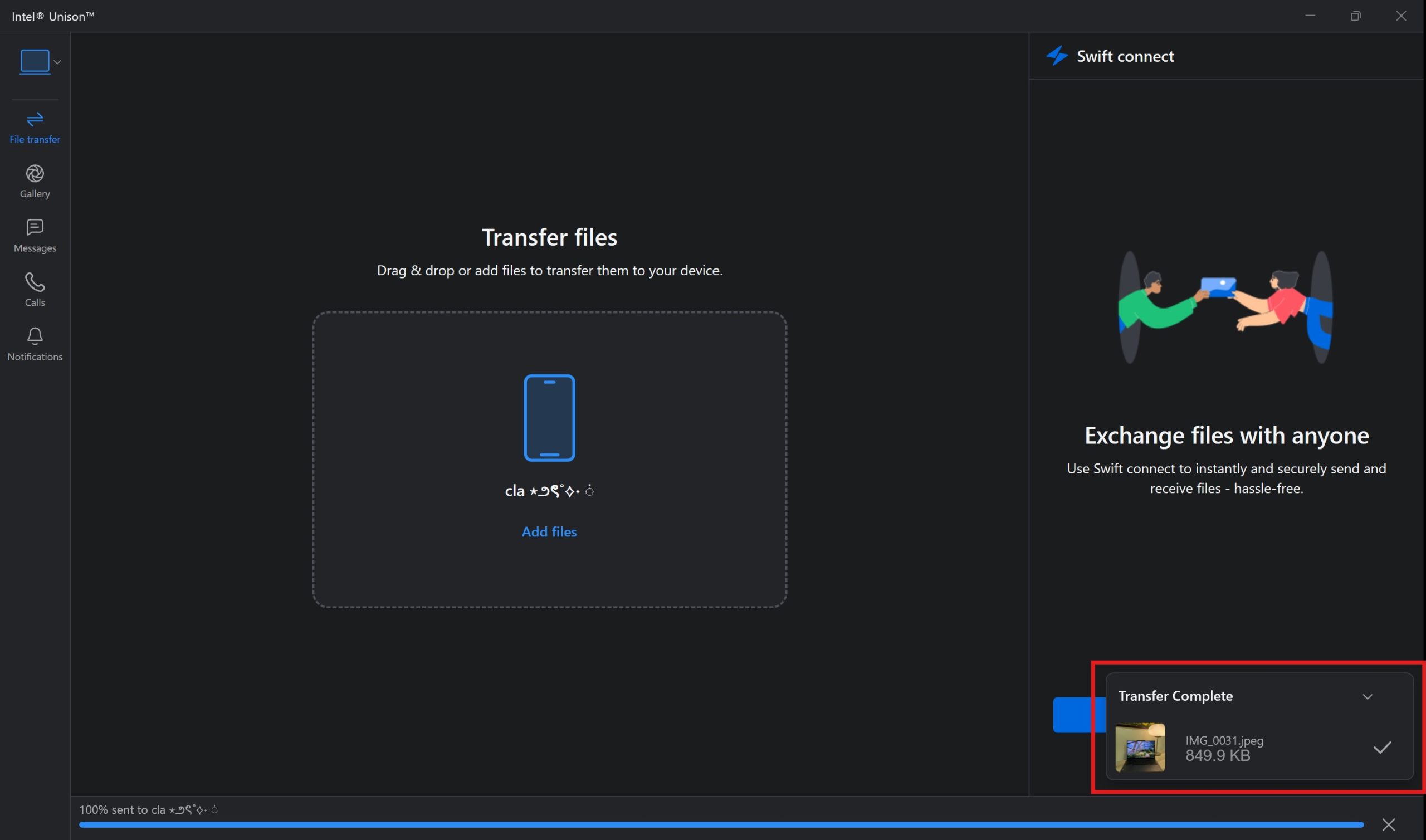Click the phone device icon in drop zone
The image size is (1426, 840).
pos(549,418)
